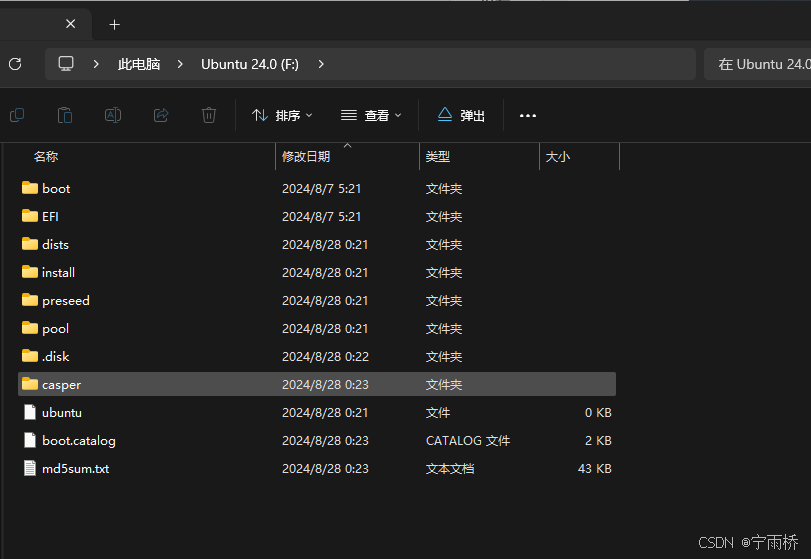Screen dimensions: 811x559
Task: Select the md5sum.txt document icon
Action: pos(30,468)
